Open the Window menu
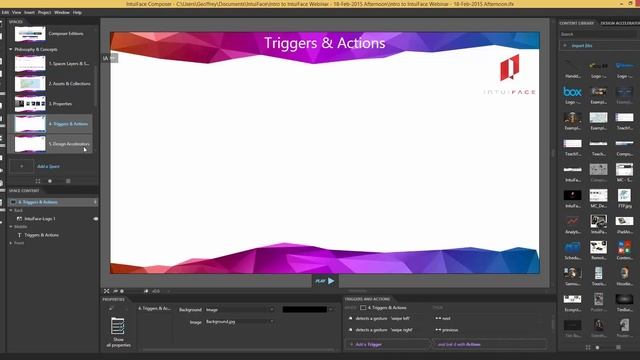The height and width of the screenshot is (360, 640). pos(62,12)
